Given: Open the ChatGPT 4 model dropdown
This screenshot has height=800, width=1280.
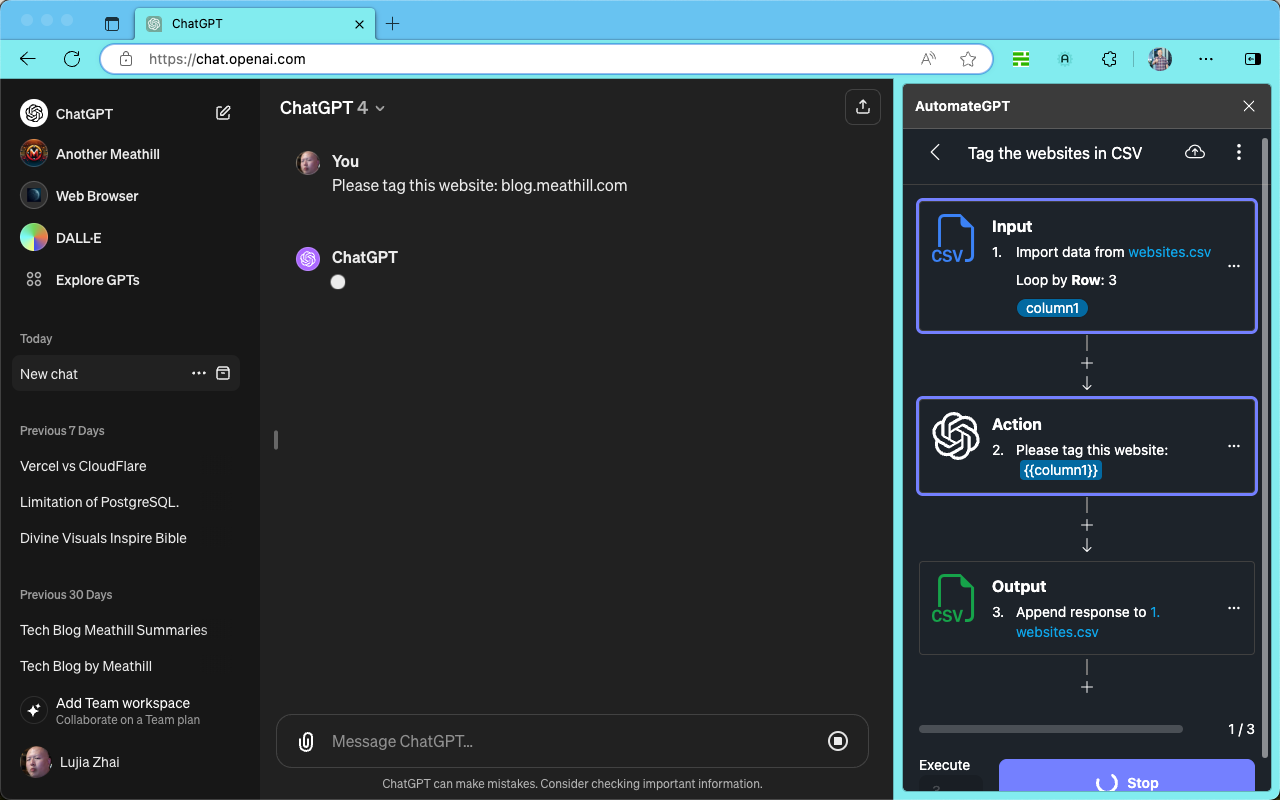Looking at the screenshot, I should click(x=333, y=108).
